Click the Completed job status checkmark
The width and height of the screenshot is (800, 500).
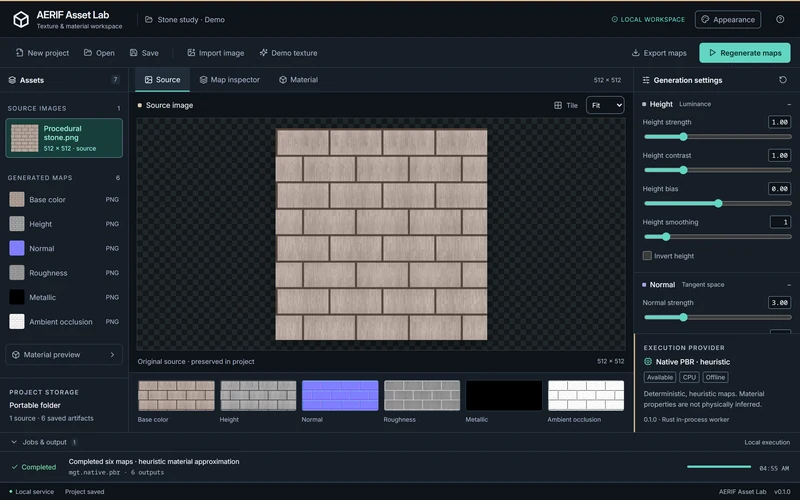[x=15, y=467]
